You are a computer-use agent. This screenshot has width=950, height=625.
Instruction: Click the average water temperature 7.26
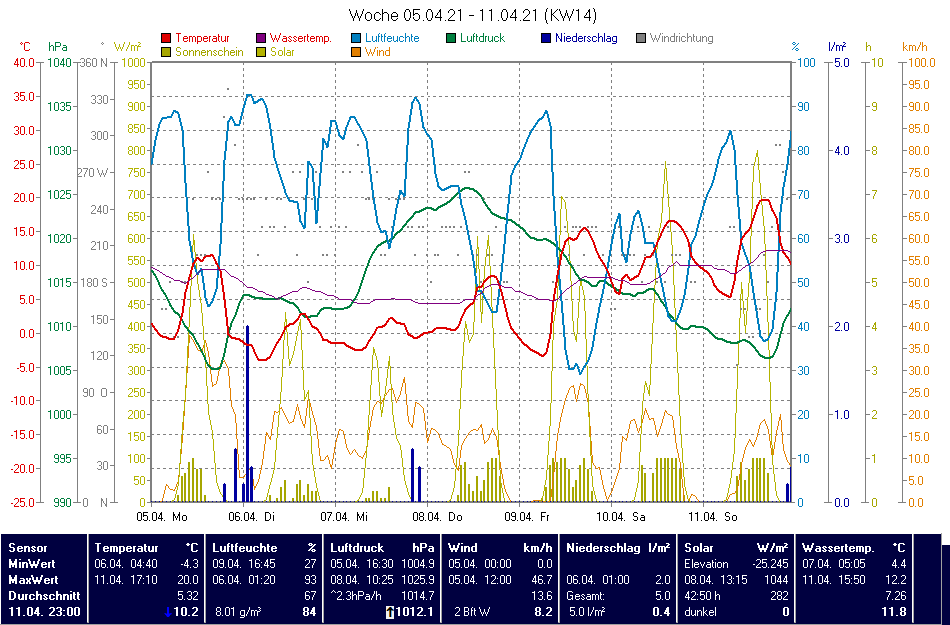click(895, 596)
